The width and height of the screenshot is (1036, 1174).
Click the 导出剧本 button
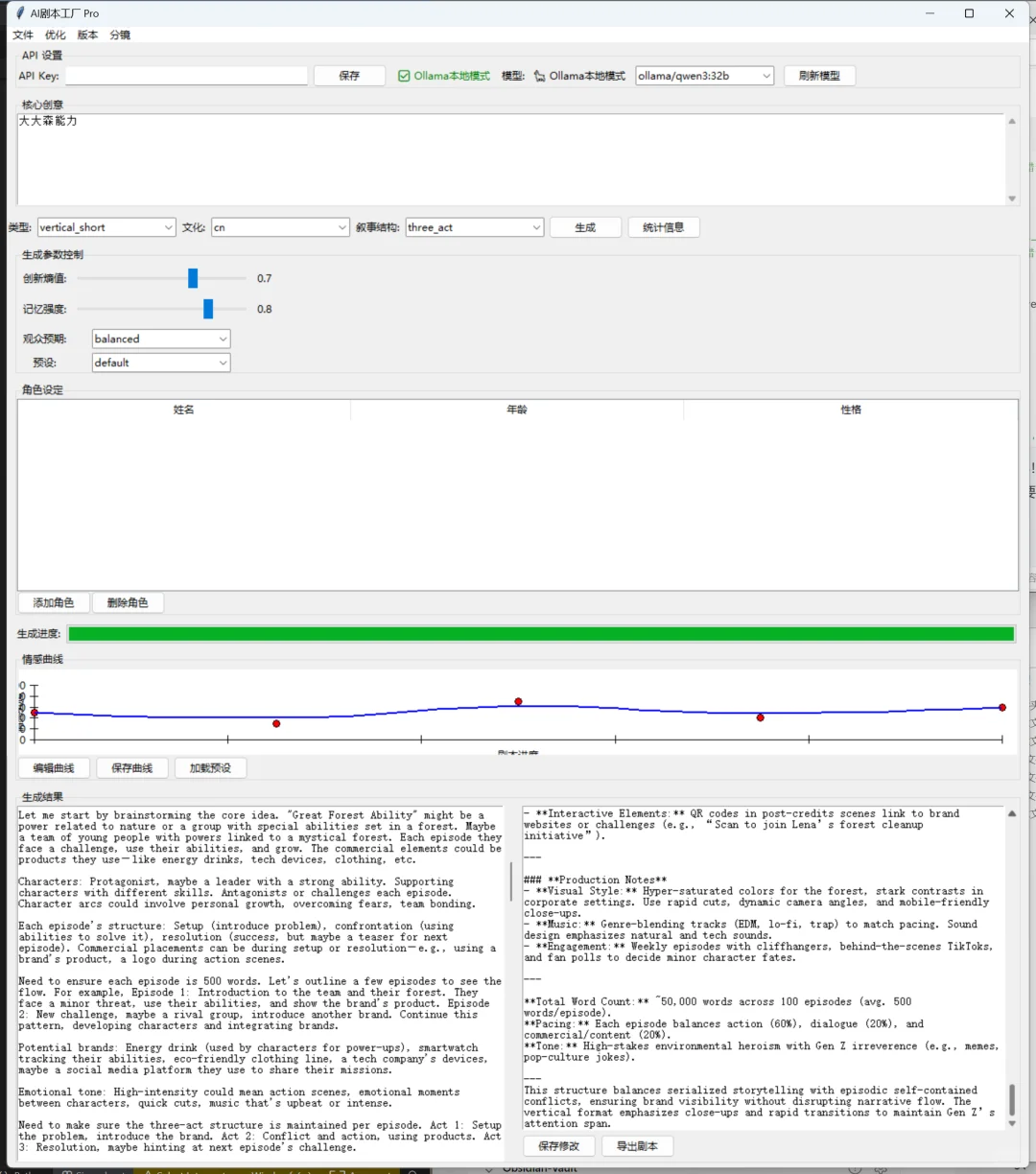[x=637, y=1146]
